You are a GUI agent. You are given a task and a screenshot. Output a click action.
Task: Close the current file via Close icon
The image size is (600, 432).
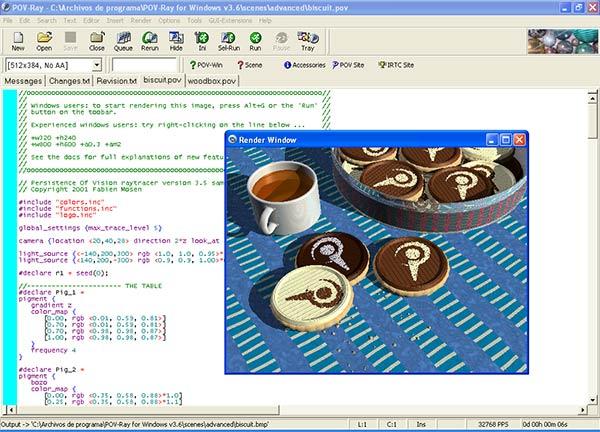pyautogui.click(x=97, y=40)
